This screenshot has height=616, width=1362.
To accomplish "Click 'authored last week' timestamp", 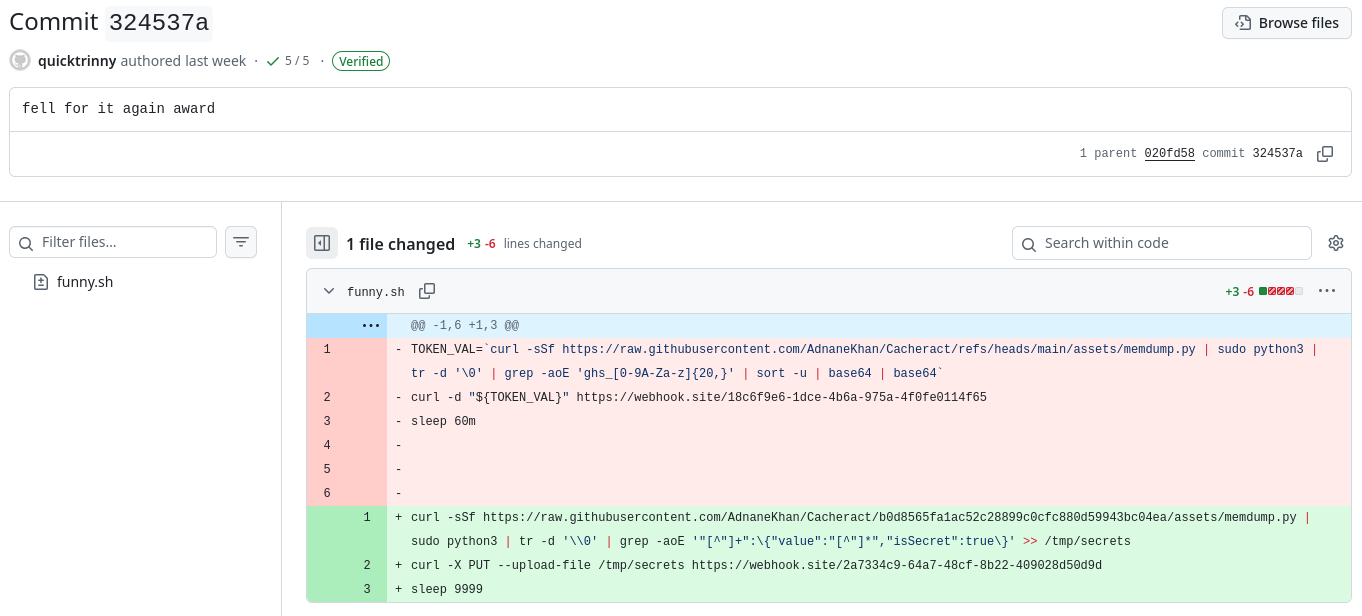I will pyautogui.click(x=183, y=61).
